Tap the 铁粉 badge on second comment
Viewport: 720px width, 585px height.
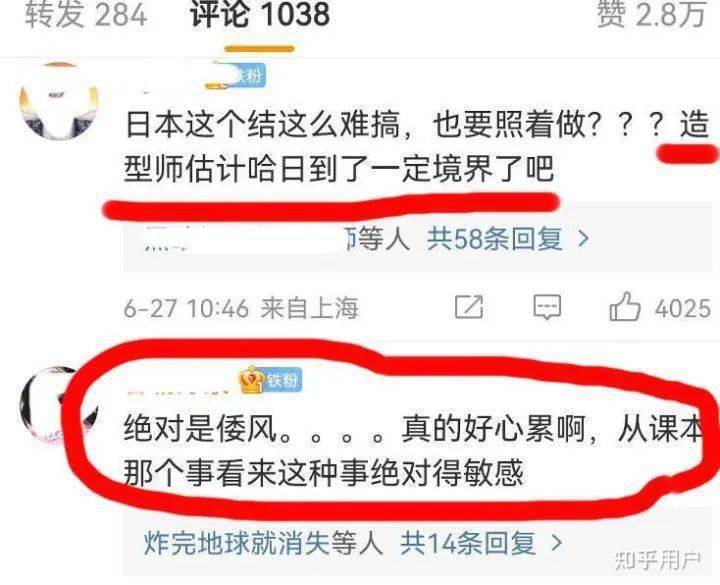coord(283,380)
